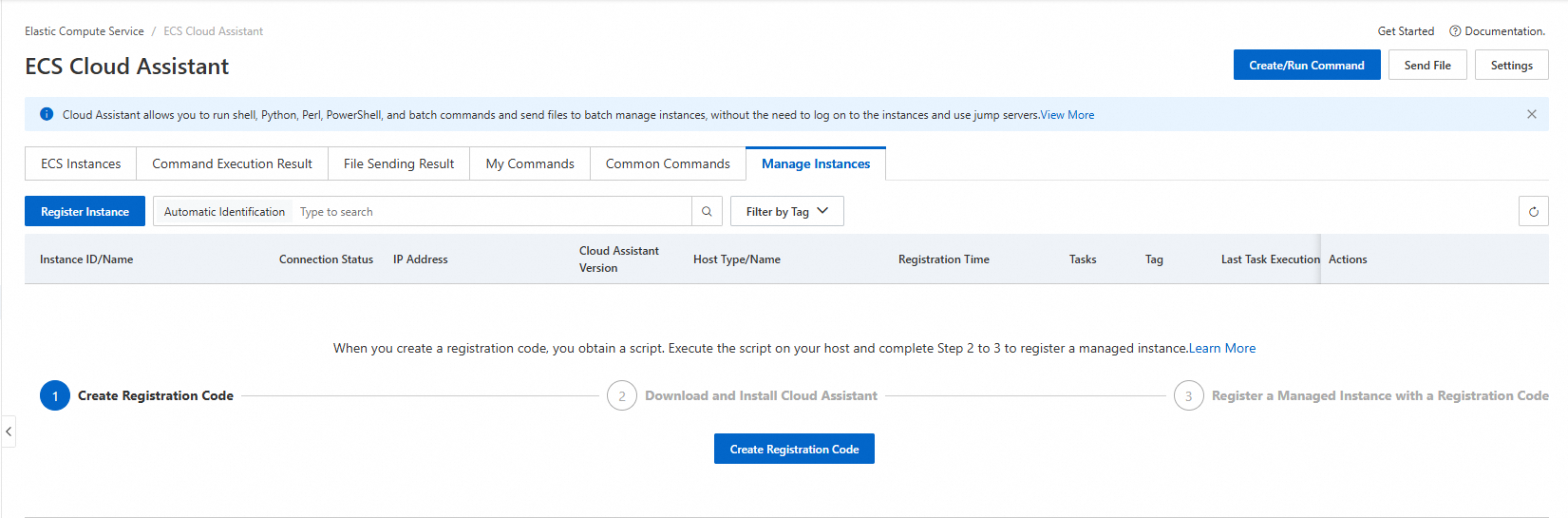Click the Documentation help icon
This screenshot has height=518, width=1568.
pos(1455,31)
